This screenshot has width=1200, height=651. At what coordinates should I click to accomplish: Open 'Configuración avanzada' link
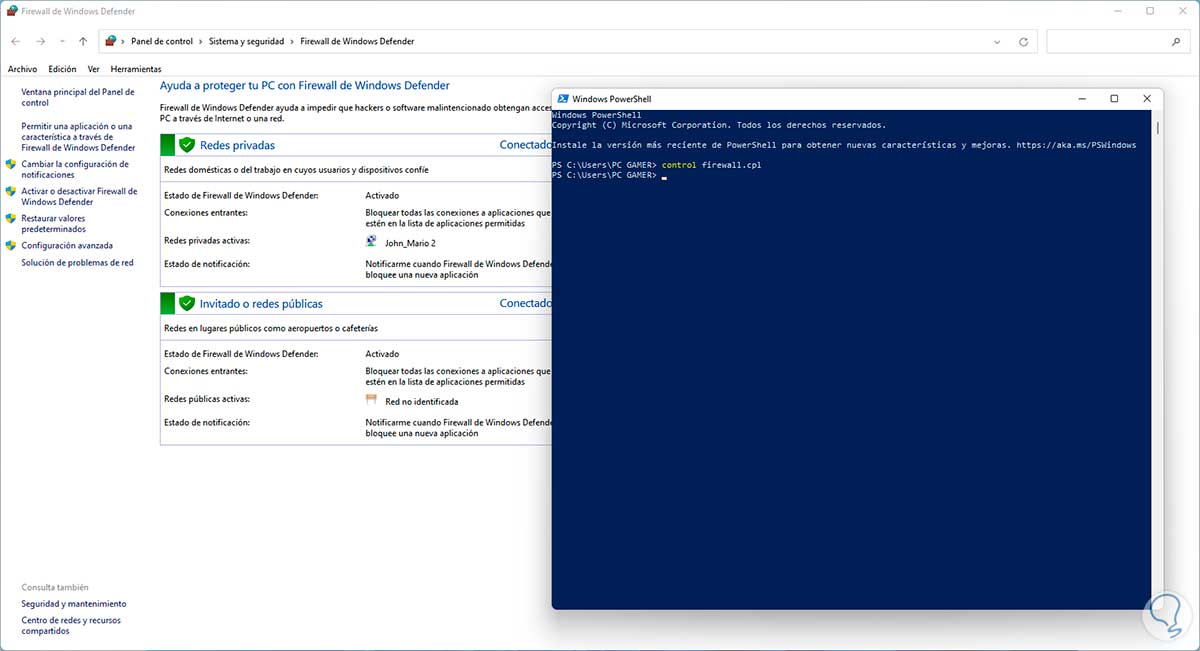point(67,245)
